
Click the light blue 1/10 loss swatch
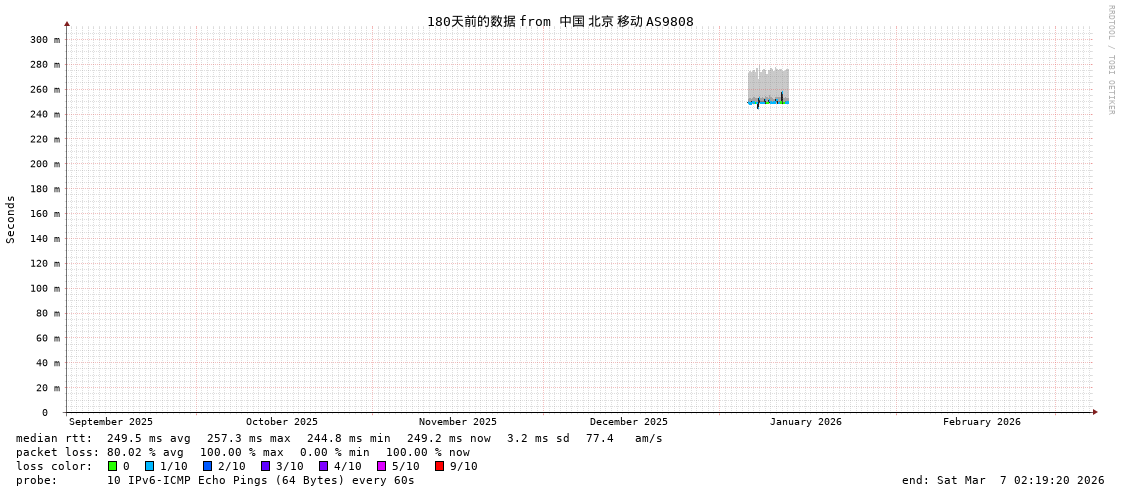[149, 466]
